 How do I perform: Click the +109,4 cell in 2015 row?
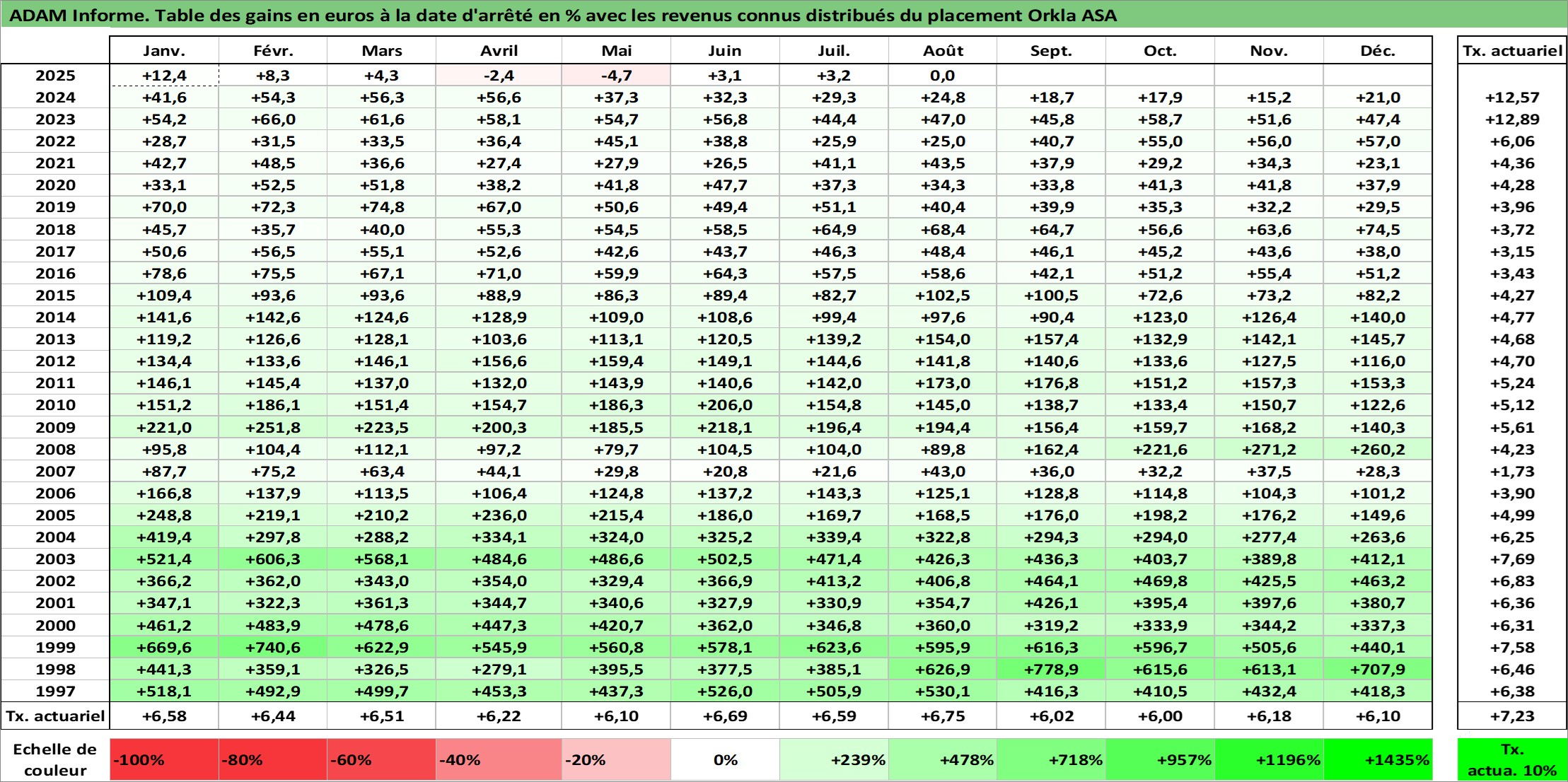[x=164, y=296]
